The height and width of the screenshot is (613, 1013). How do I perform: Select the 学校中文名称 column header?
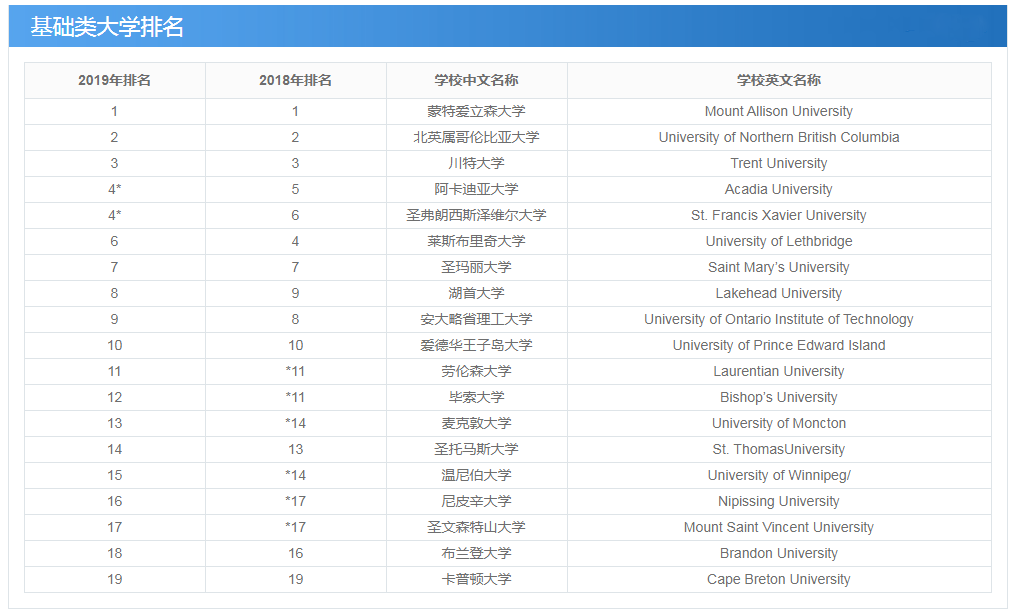(x=476, y=80)
